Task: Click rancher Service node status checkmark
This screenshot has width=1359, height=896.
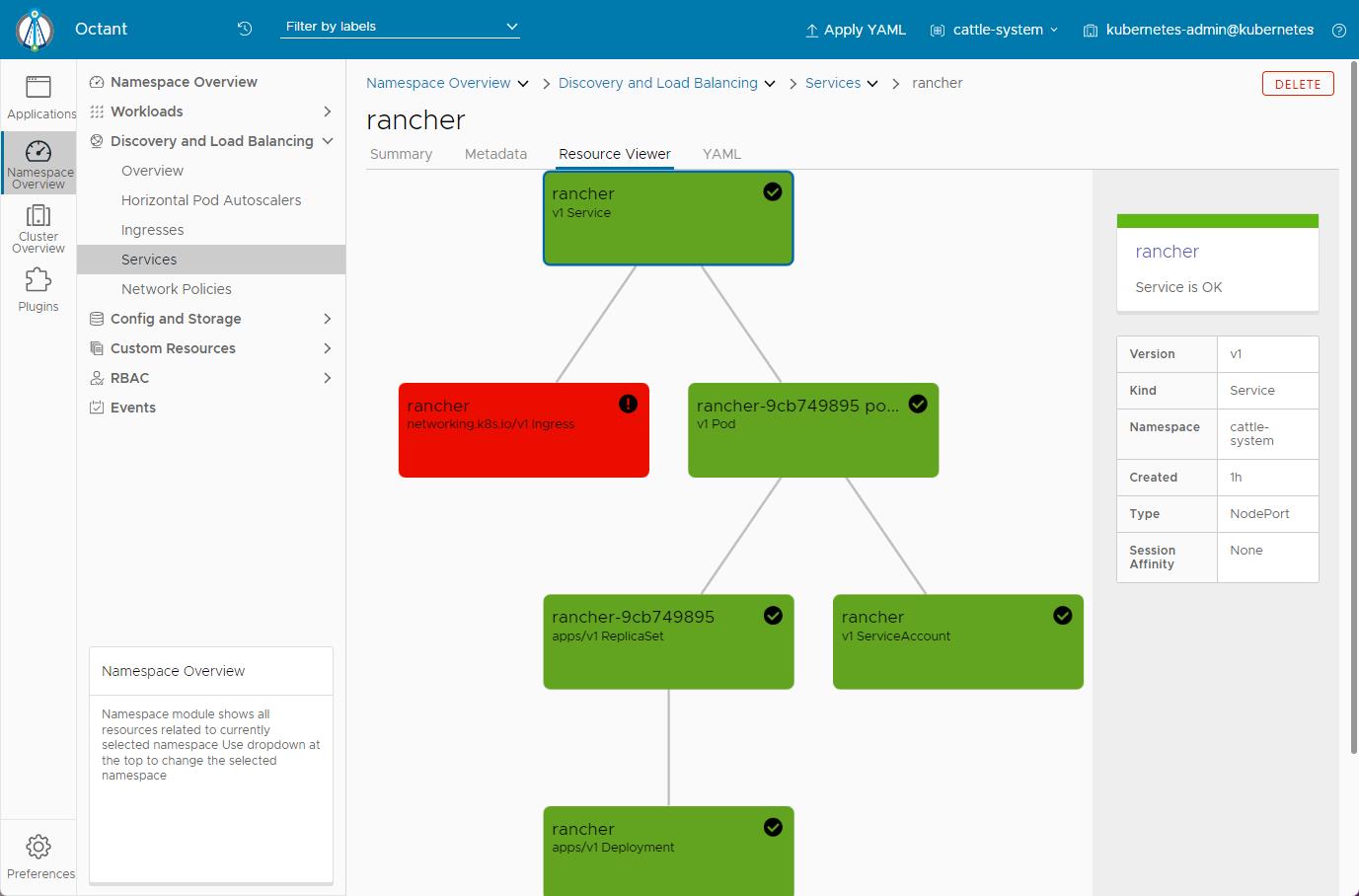Action: point(773,192)
